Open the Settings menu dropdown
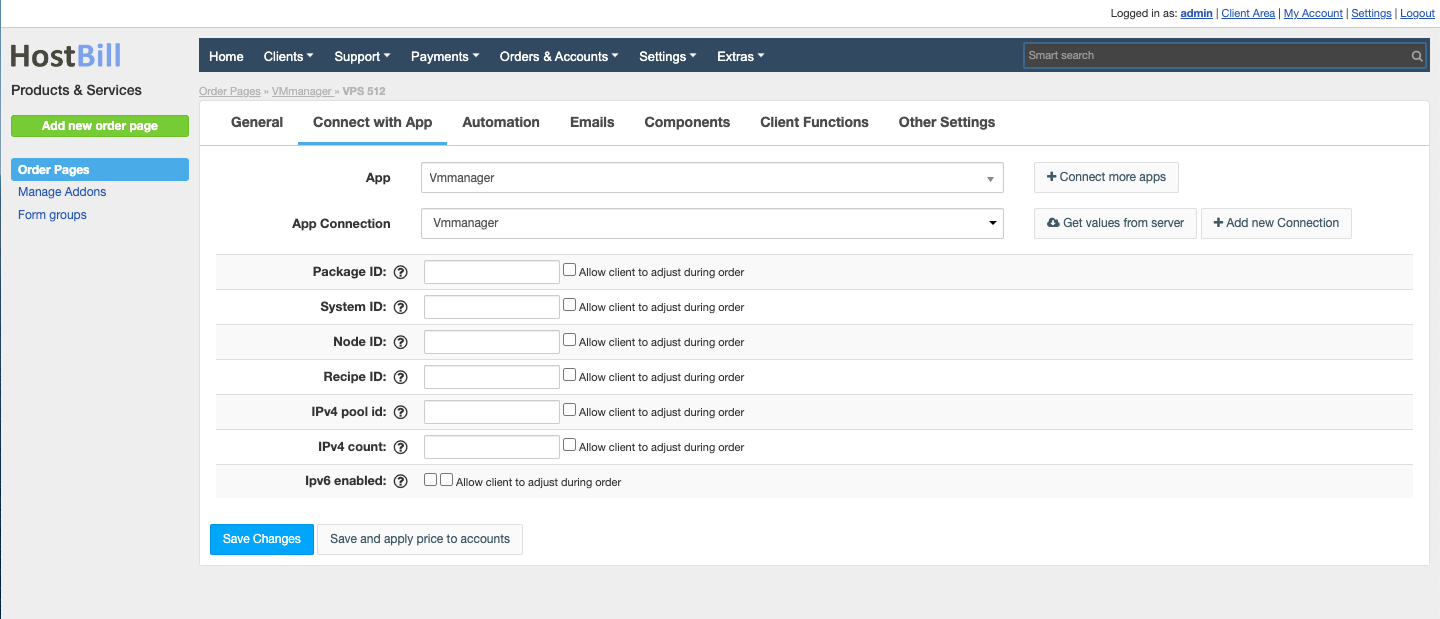The height and width of the screenshot is (619, 1440). 667,56
